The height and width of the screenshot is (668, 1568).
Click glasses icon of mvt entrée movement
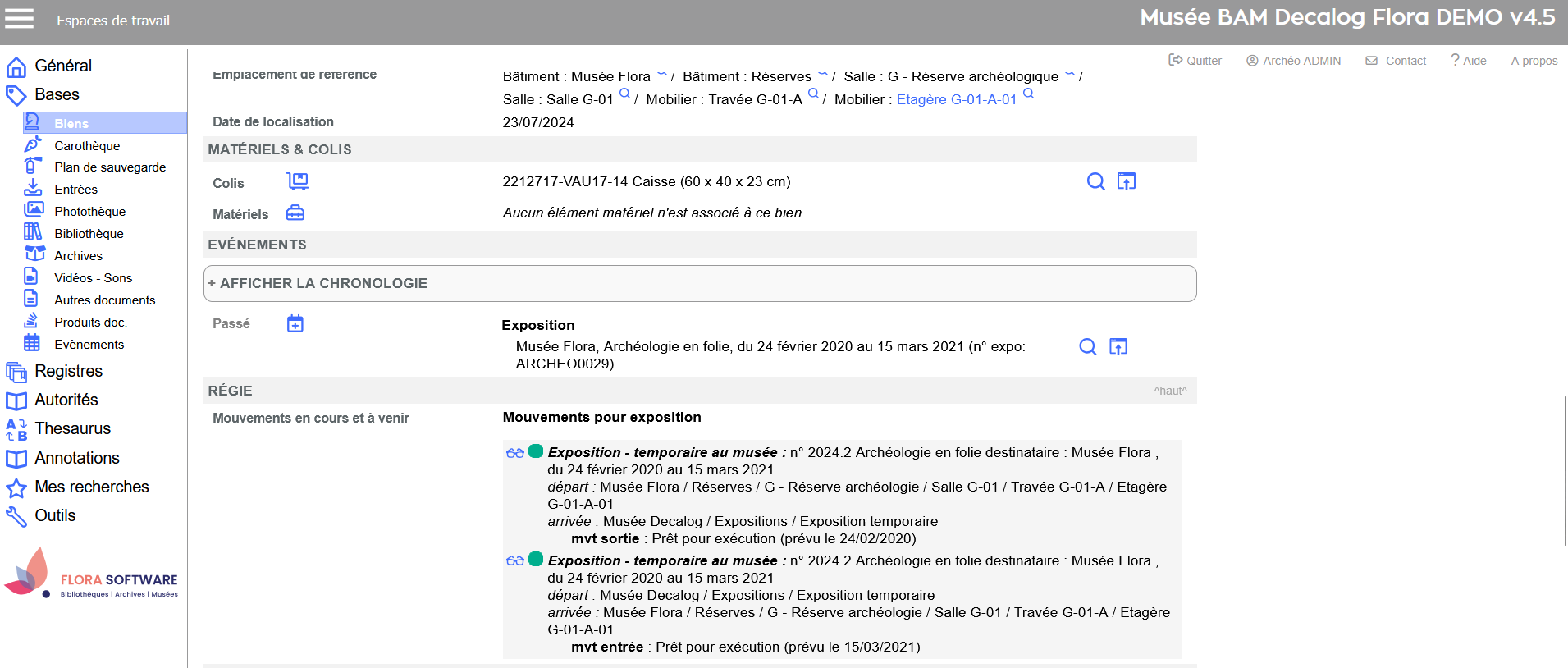click(x=514, y=561)
